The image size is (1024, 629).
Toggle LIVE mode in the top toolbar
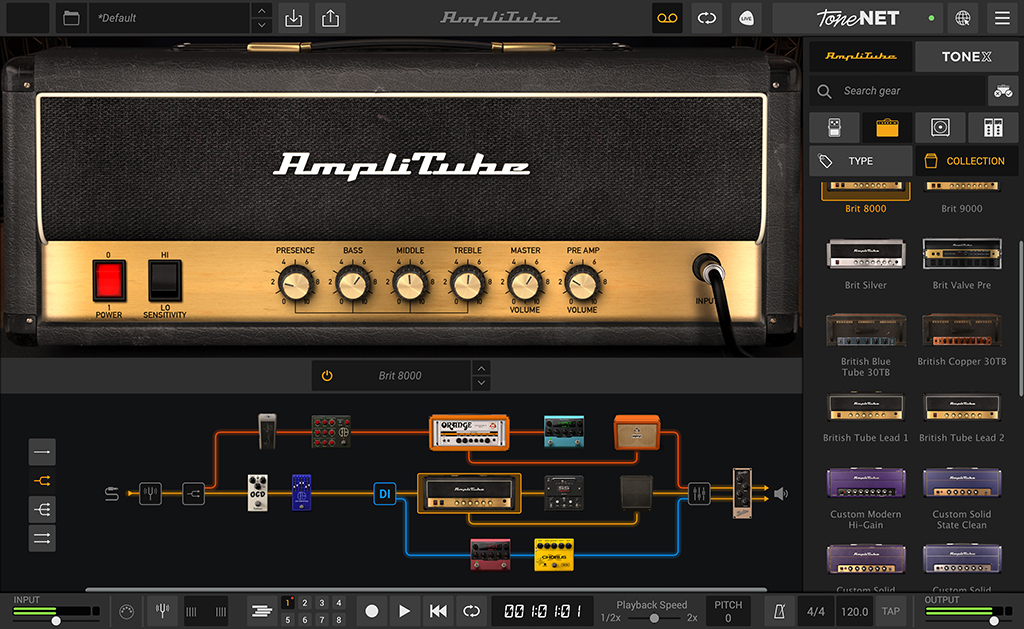point(746,18)
